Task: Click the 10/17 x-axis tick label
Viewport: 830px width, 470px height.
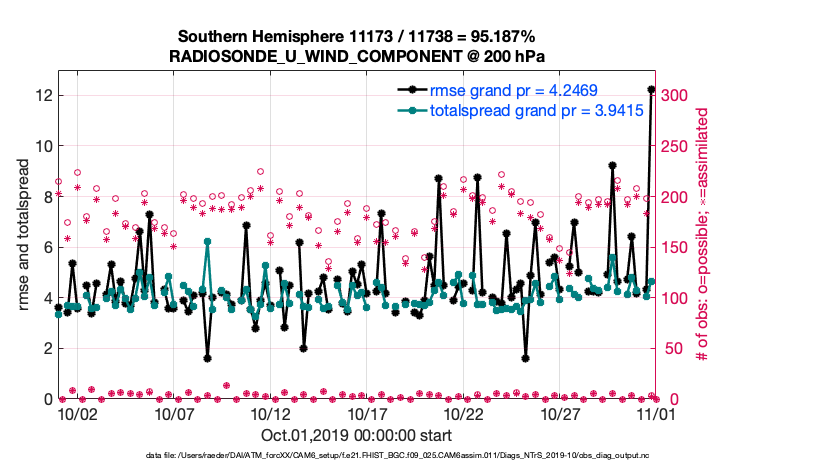Action: (x=367, y=414)
